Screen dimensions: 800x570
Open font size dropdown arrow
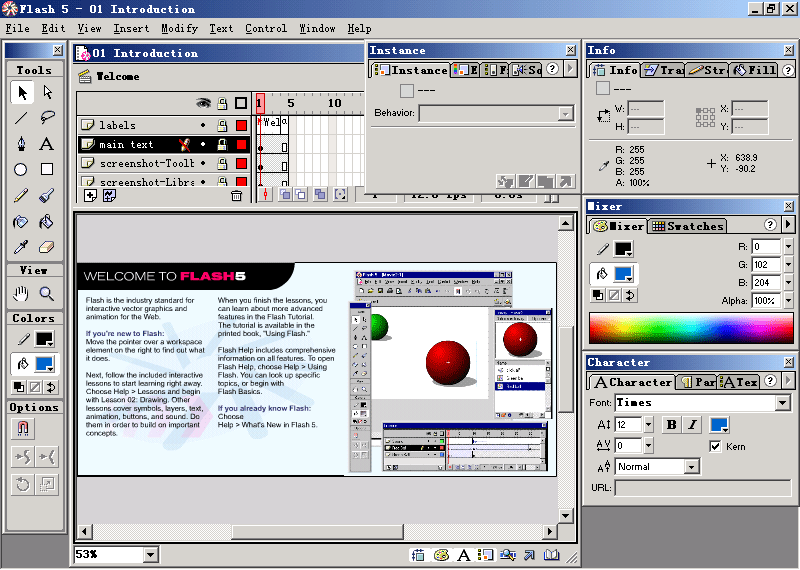[648, 425]
